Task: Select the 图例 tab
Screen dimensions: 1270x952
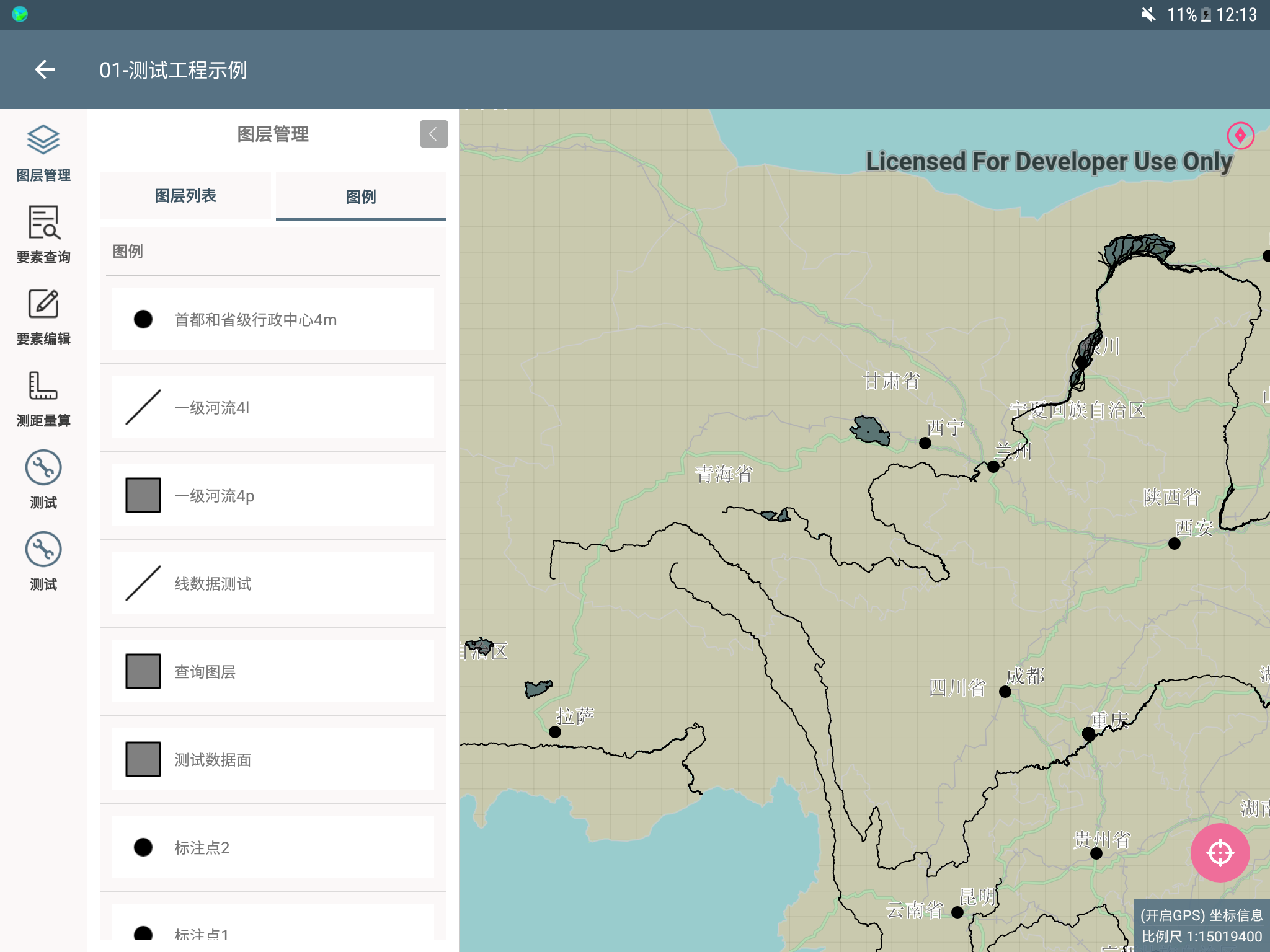Action: (x=361, y=196)
